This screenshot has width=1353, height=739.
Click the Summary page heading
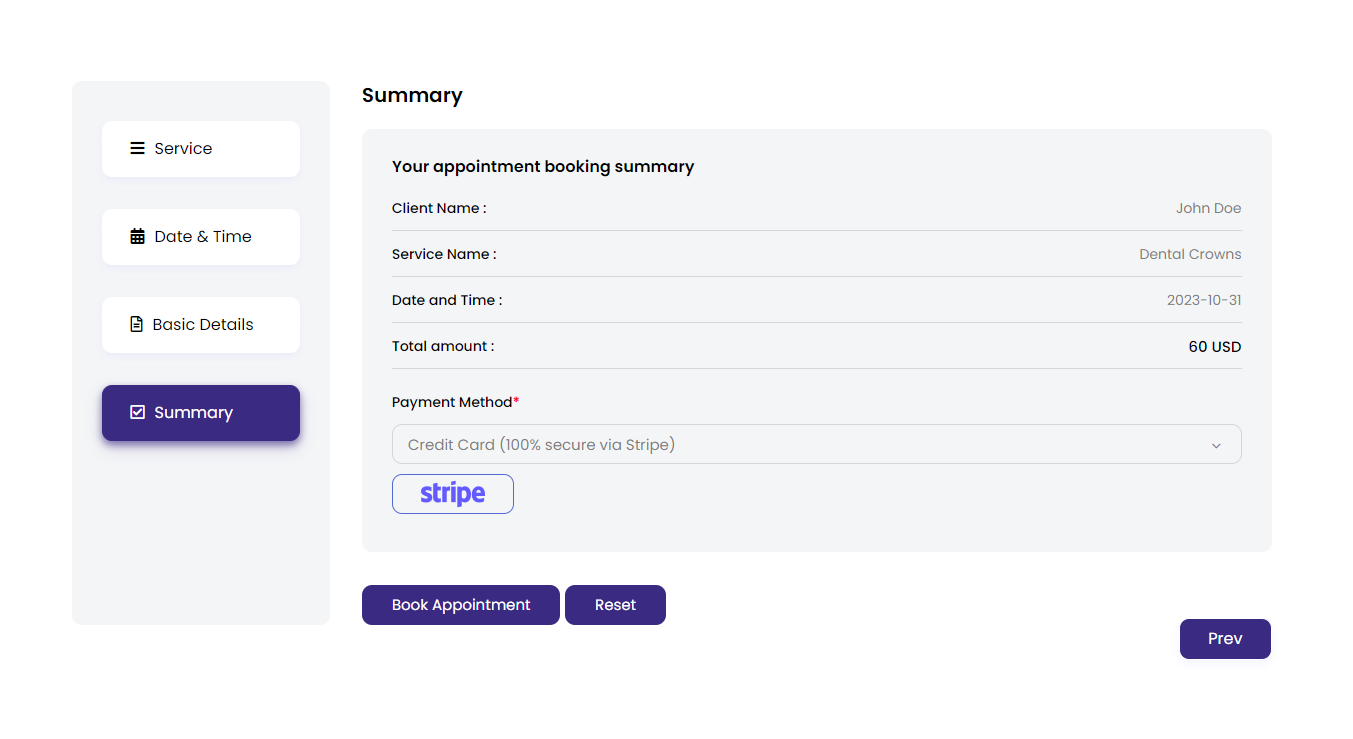(x=412, y=96)
